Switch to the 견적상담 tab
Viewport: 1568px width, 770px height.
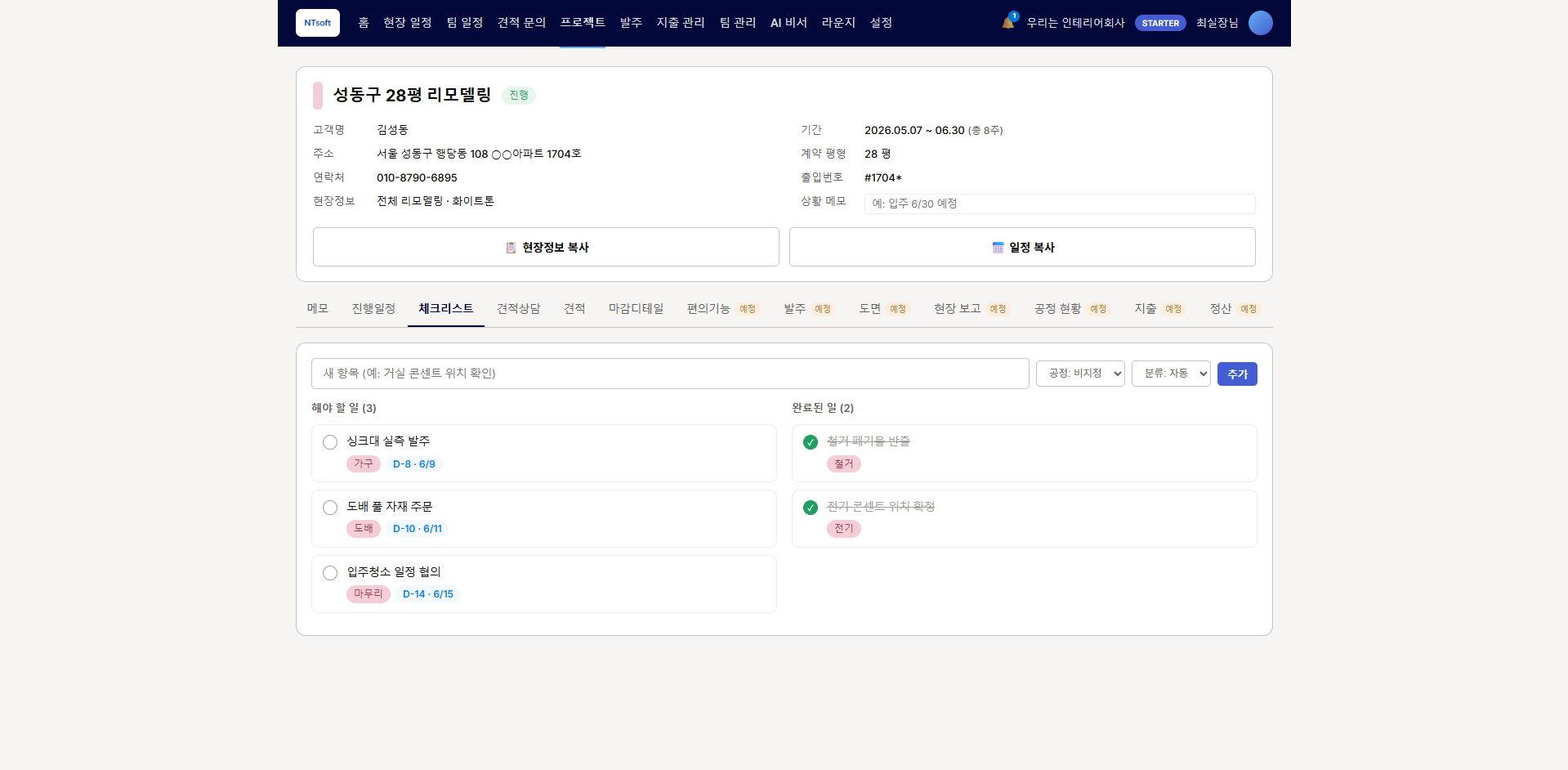519,309
